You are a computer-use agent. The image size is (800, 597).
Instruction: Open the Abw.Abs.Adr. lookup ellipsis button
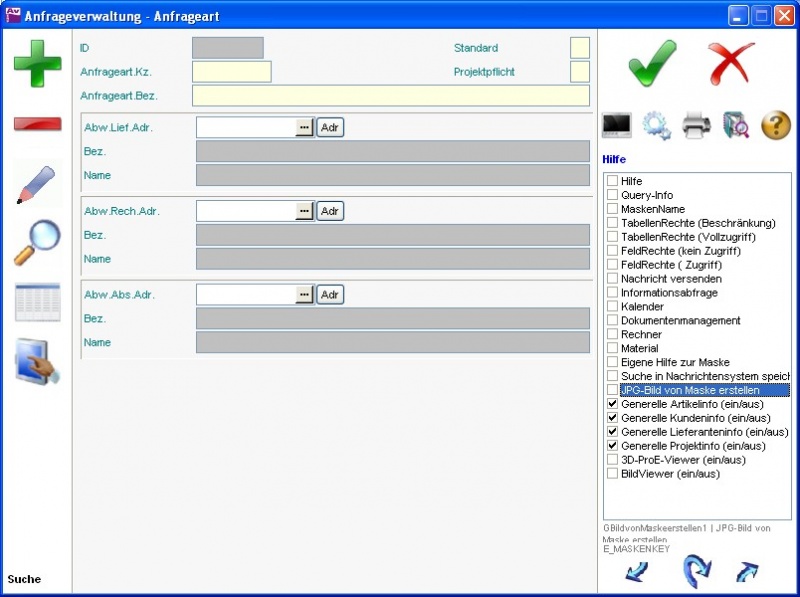point(304,295)
